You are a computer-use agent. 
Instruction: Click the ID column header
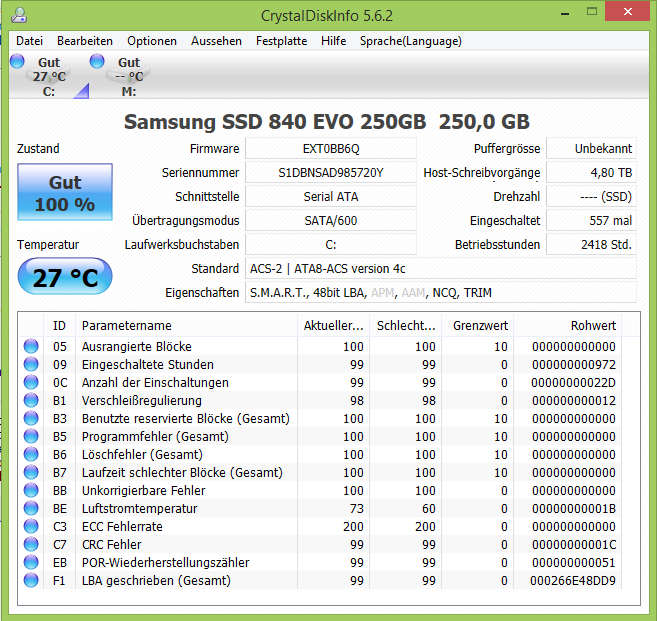click(x=59, y=326)
